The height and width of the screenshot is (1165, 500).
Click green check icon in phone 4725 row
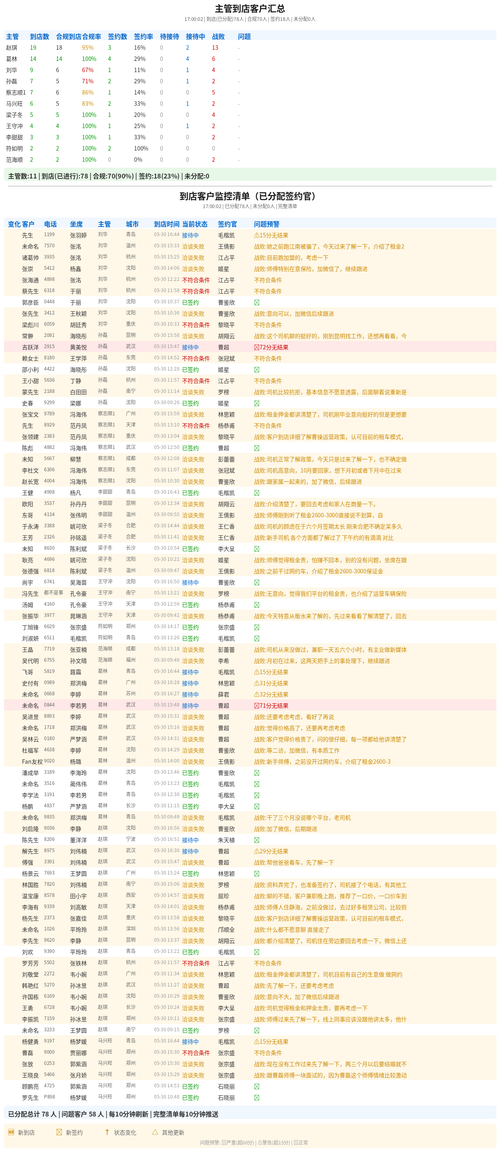257,1086
